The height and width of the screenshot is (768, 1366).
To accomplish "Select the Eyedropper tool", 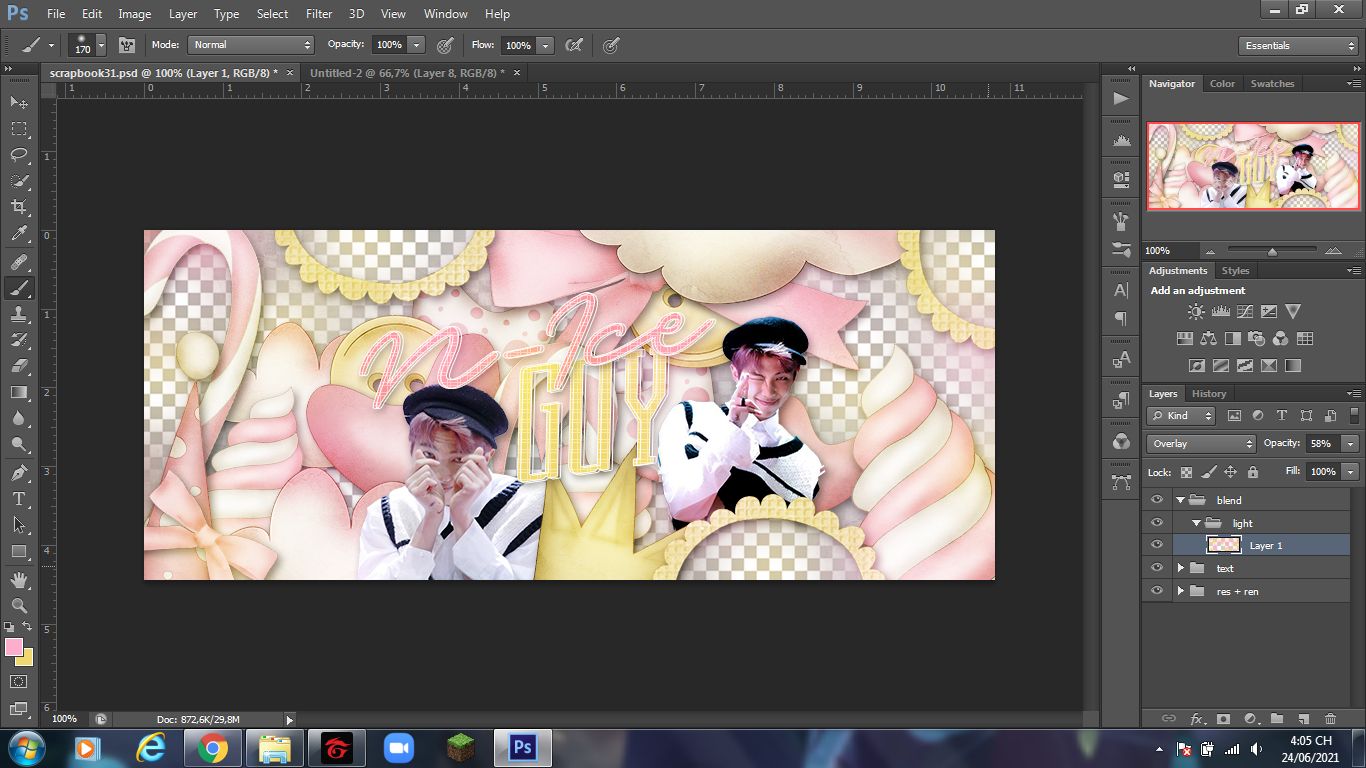I will pos(19,234).
